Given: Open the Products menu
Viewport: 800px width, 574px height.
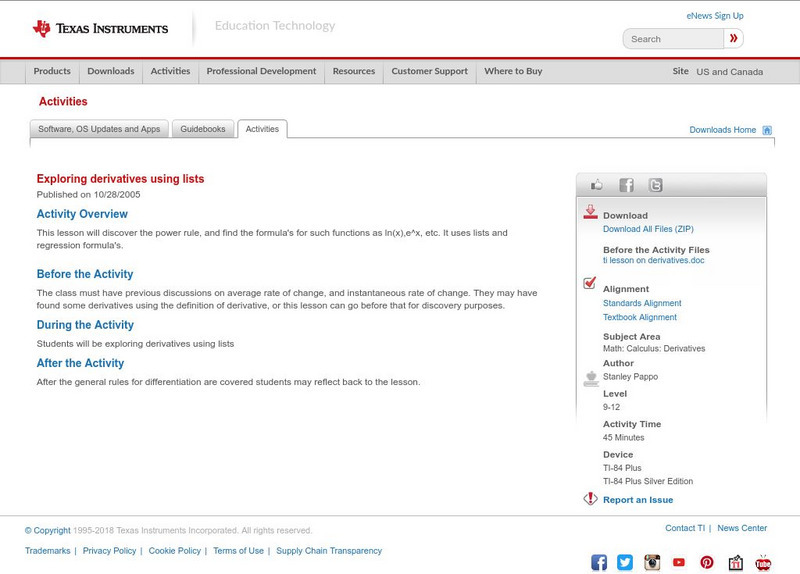Looking at the screenshot, I should coord(52,71).
